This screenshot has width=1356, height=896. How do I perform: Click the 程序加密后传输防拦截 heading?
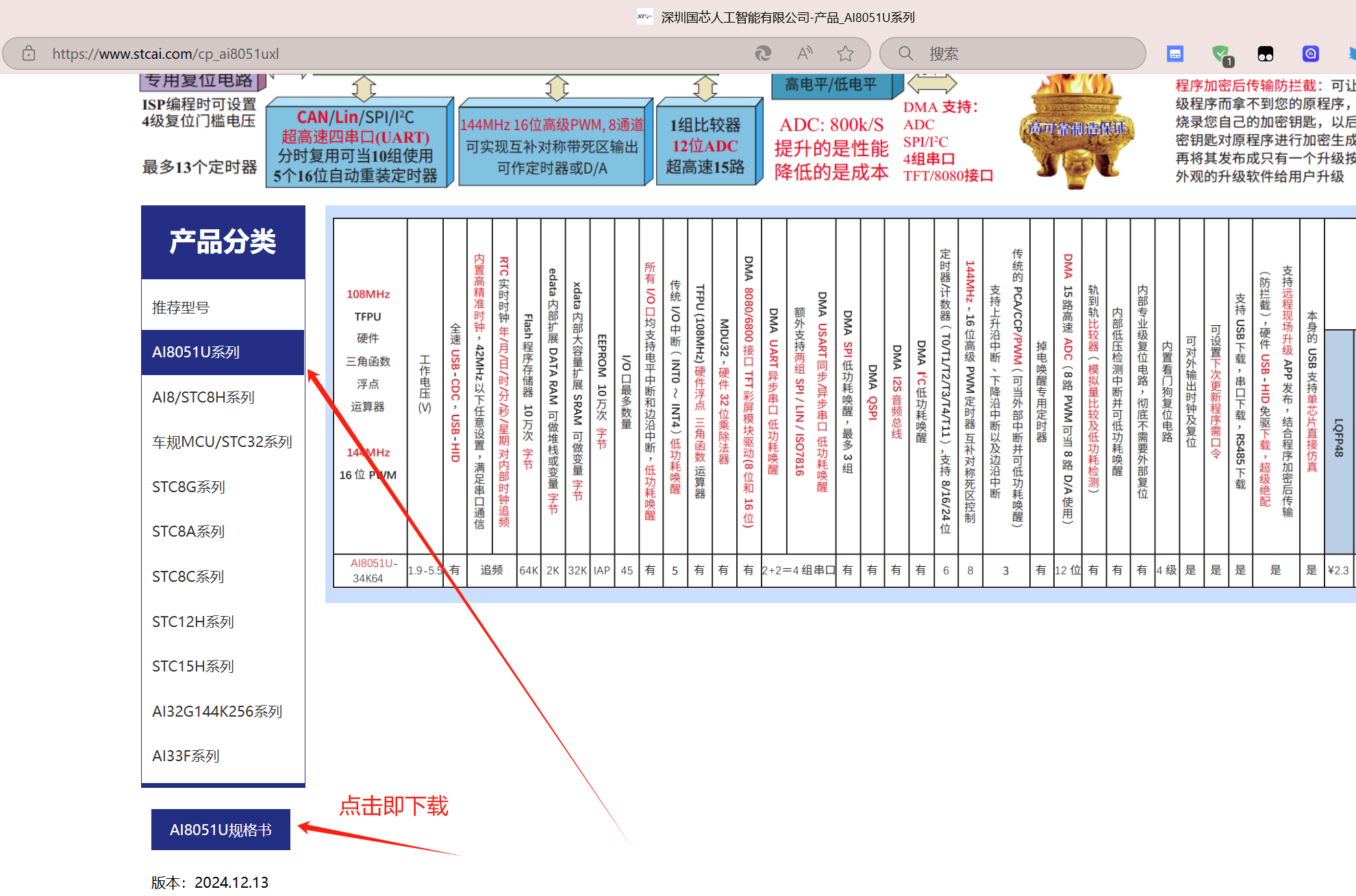(1248, 86)
